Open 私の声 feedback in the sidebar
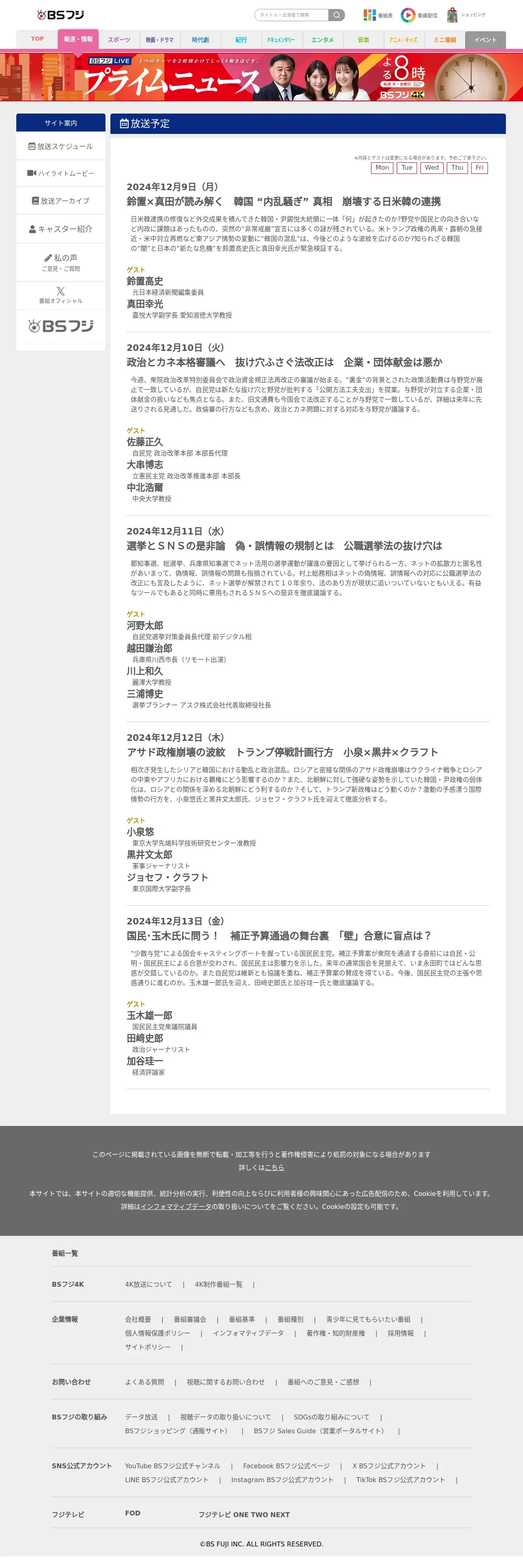Image resolution: width=523 pixels, height=1568 pixels. click(x=61, y=262)
